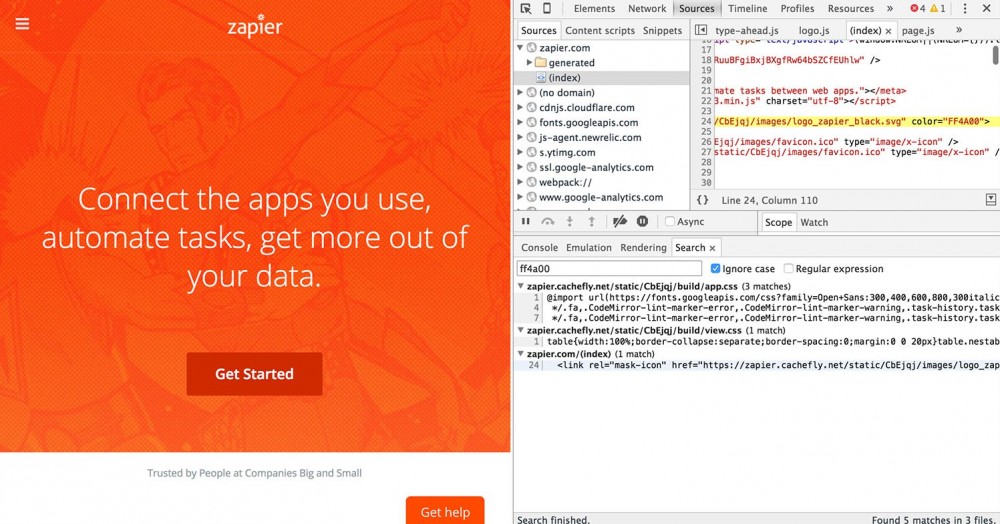Close the (index) file tab
1000x524 pixels.
pyautogui.click(x=888, y=31)
